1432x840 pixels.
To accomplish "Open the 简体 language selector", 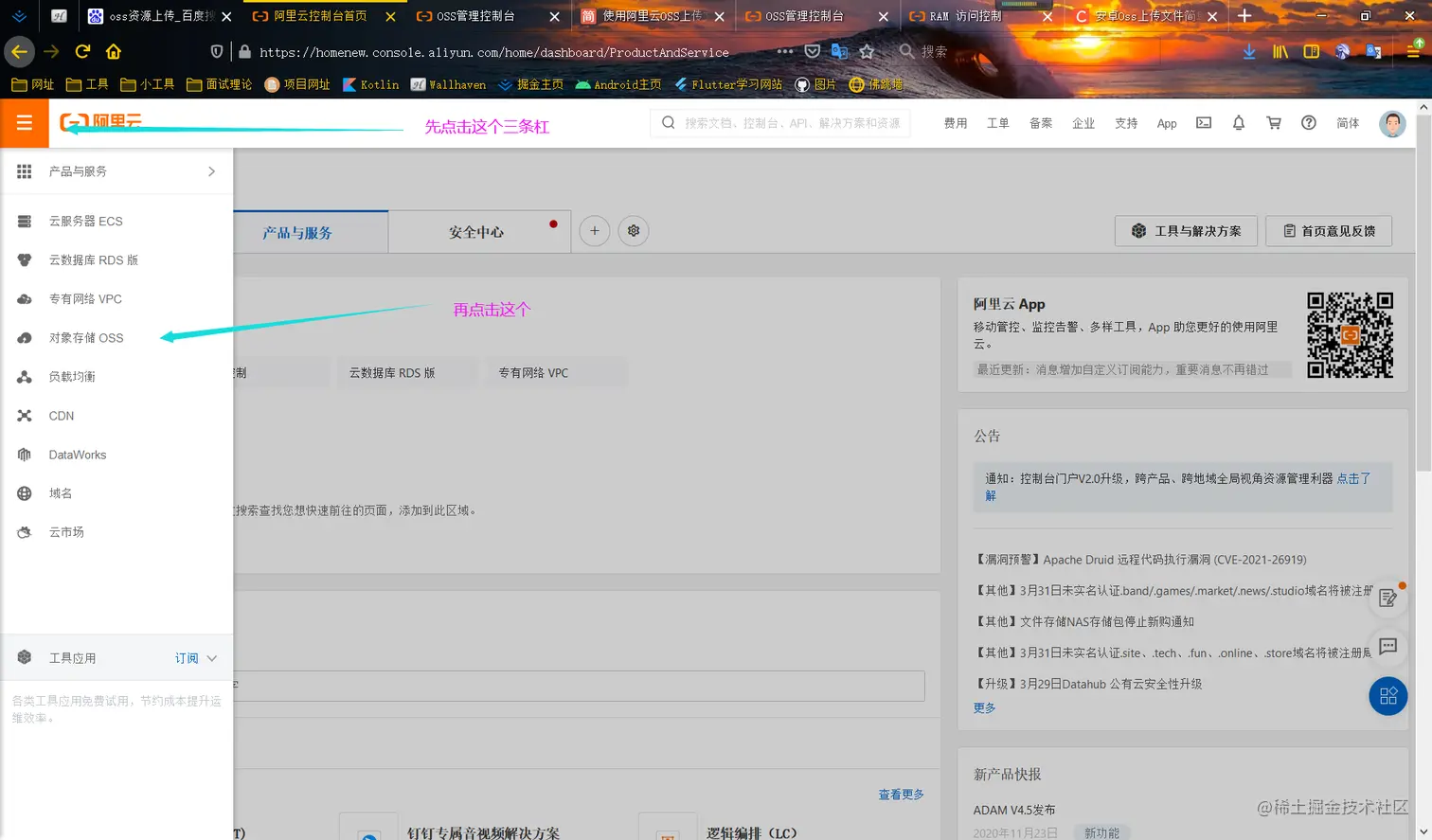I will (1348, 123).
